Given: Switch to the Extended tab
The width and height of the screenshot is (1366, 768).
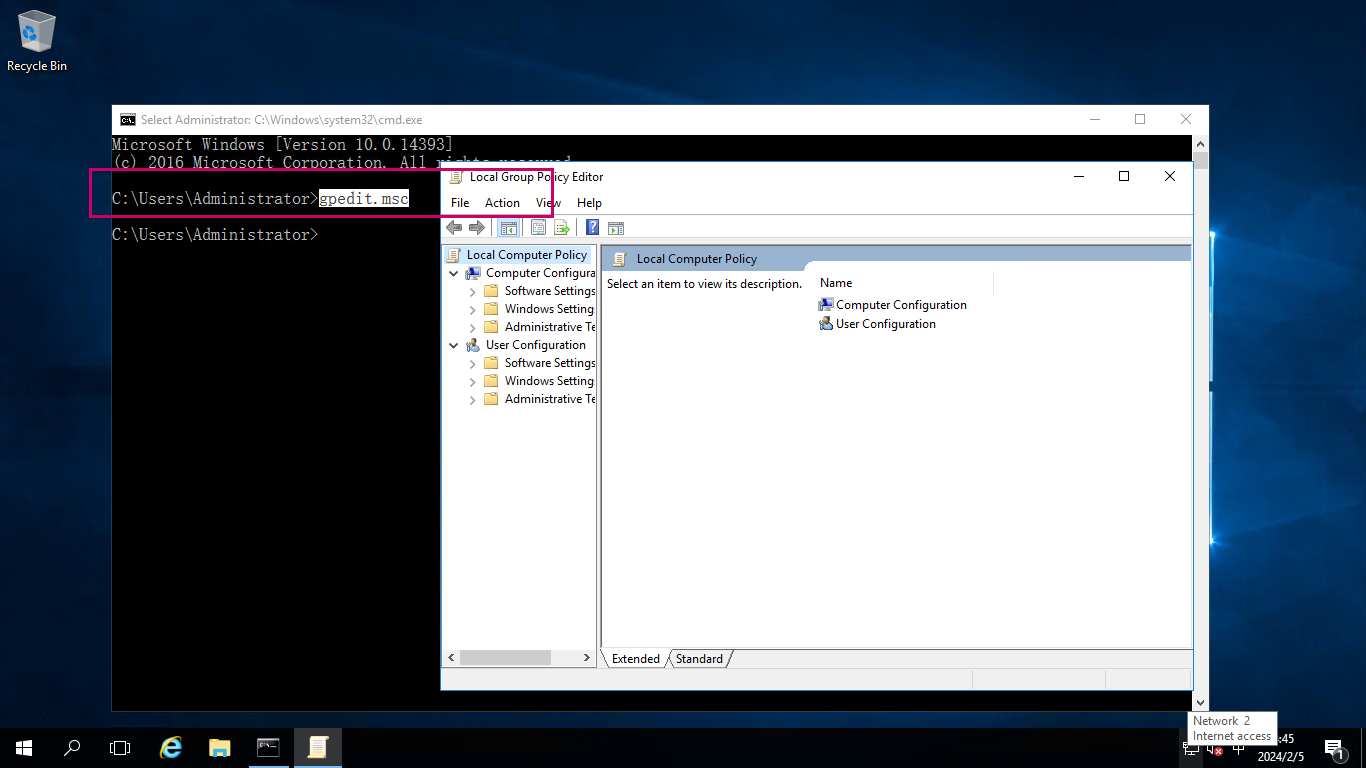Looking at the screenshot, I should pos(636,659).
